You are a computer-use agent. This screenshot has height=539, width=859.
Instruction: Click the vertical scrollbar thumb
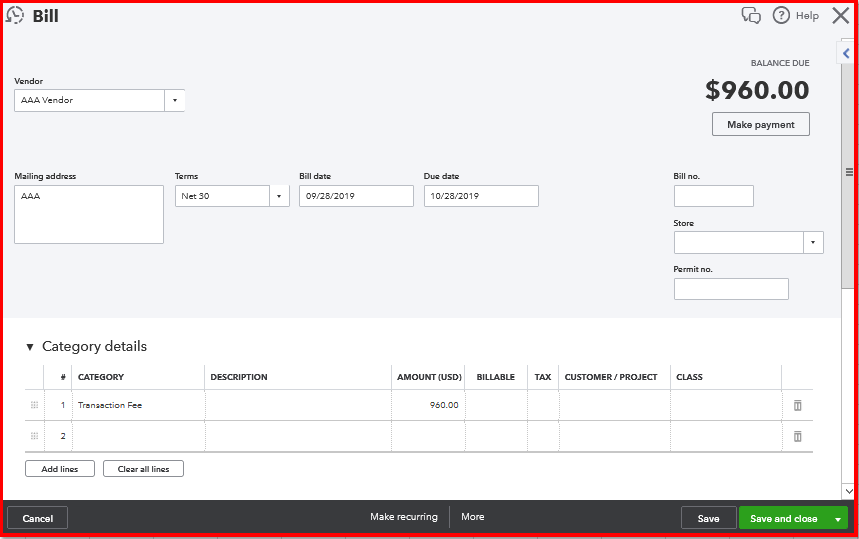[848, 173]
